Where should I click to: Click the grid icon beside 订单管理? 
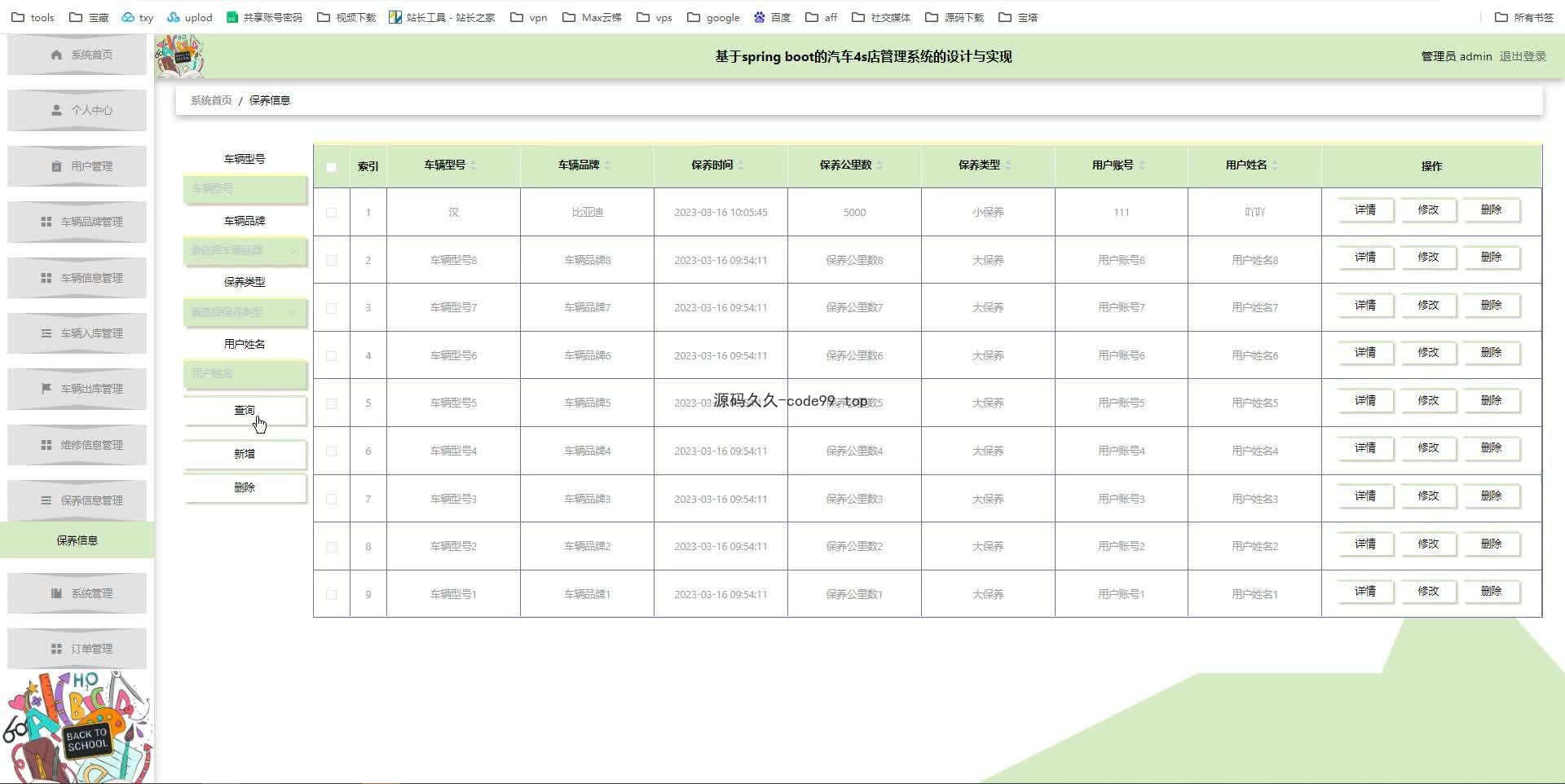coord(56,649)
